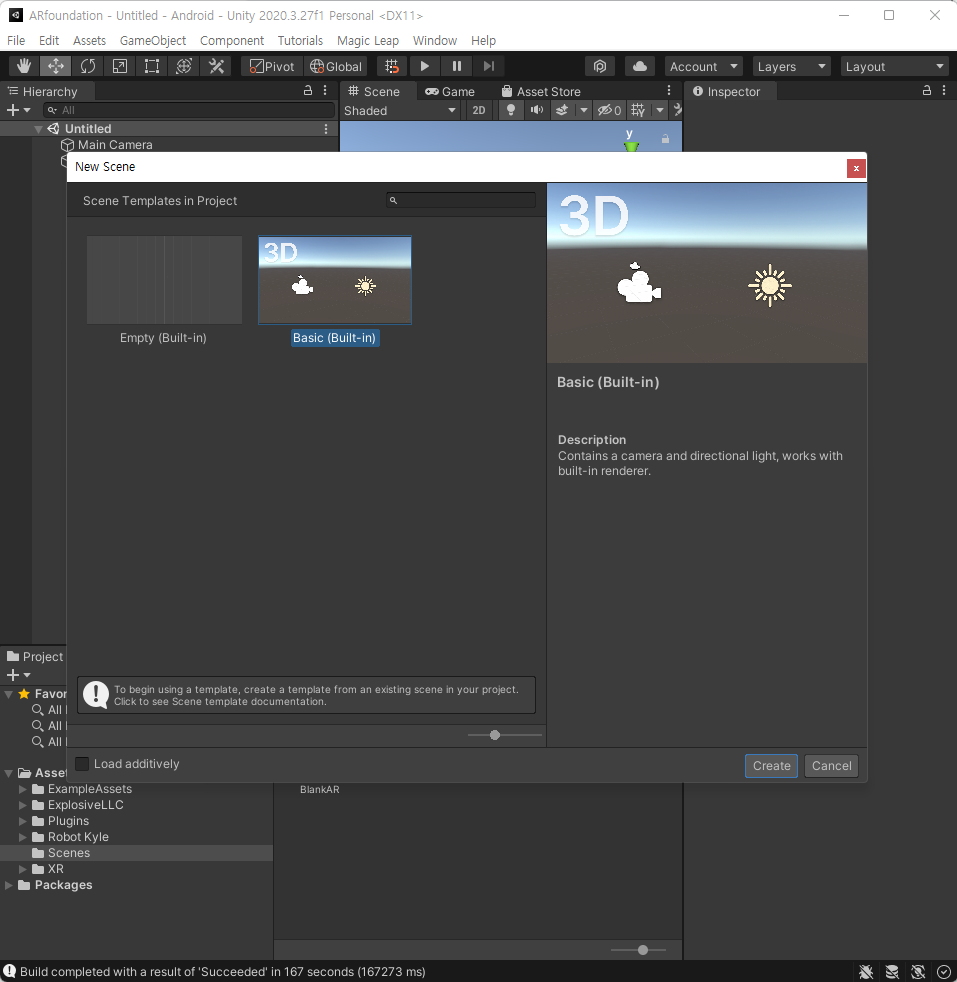This screenshot has height=982, width=957.
Task: Add object via Hierarchy plus button
Action: click(18, 110)
